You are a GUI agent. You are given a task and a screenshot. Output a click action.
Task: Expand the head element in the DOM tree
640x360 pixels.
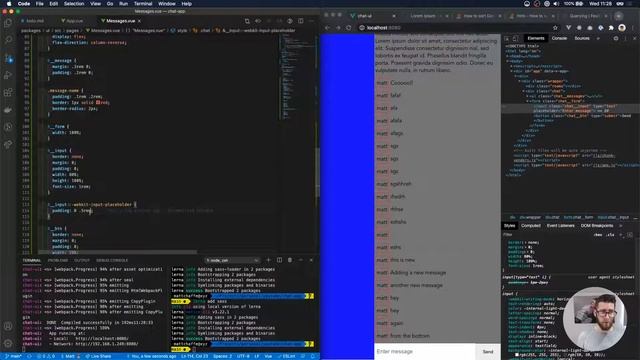[x=508, y=56]
